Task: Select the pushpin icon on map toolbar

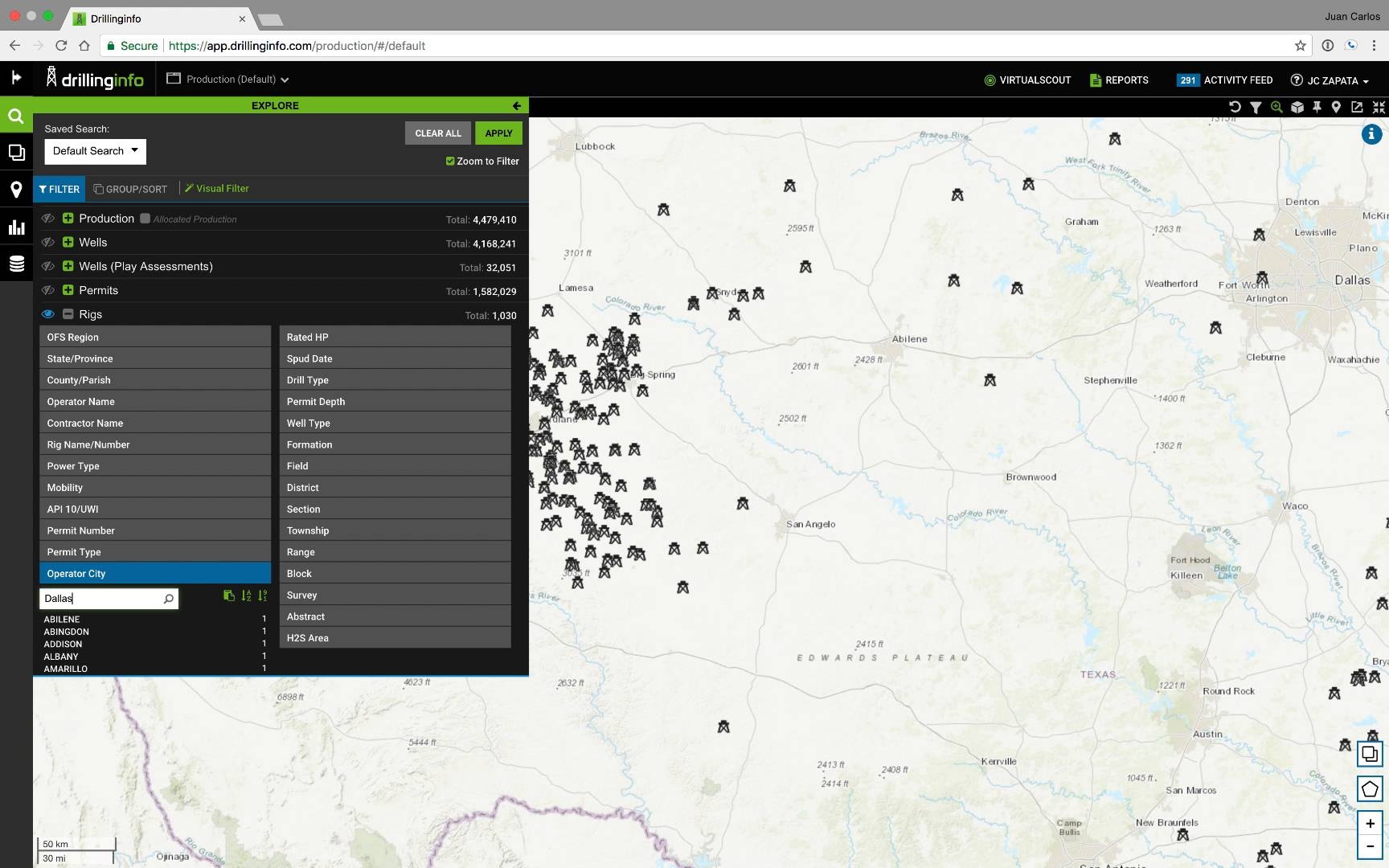Action: (x=1317, y=106)
